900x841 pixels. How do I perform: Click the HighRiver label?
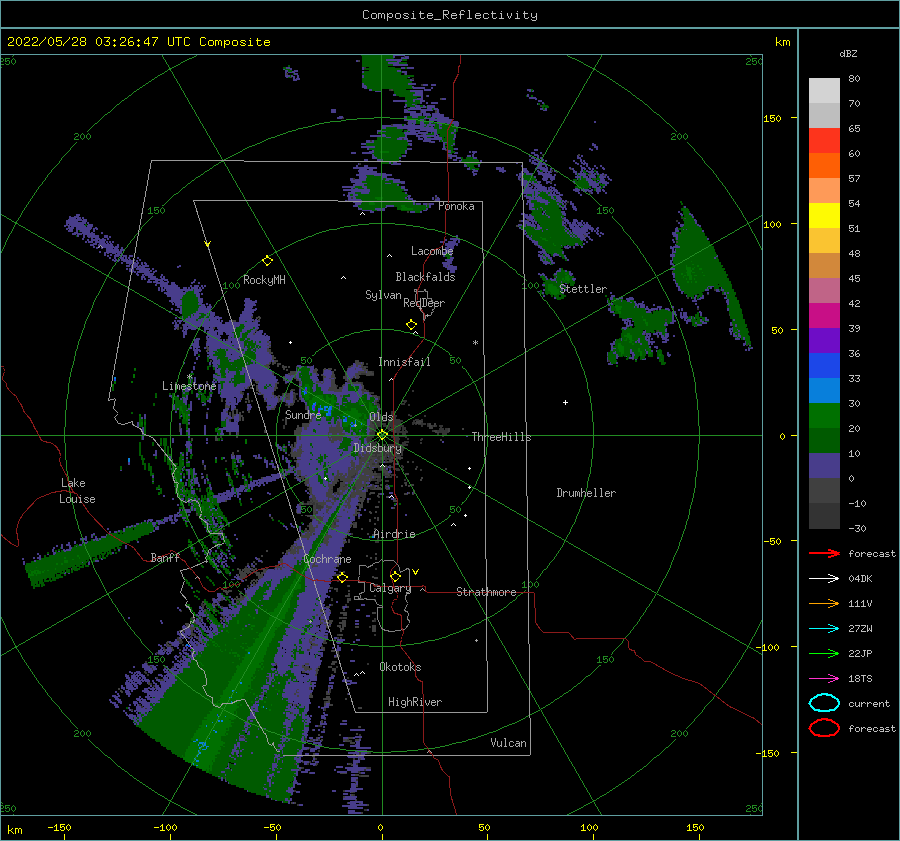pyautogui.click(x=415, y=702)
